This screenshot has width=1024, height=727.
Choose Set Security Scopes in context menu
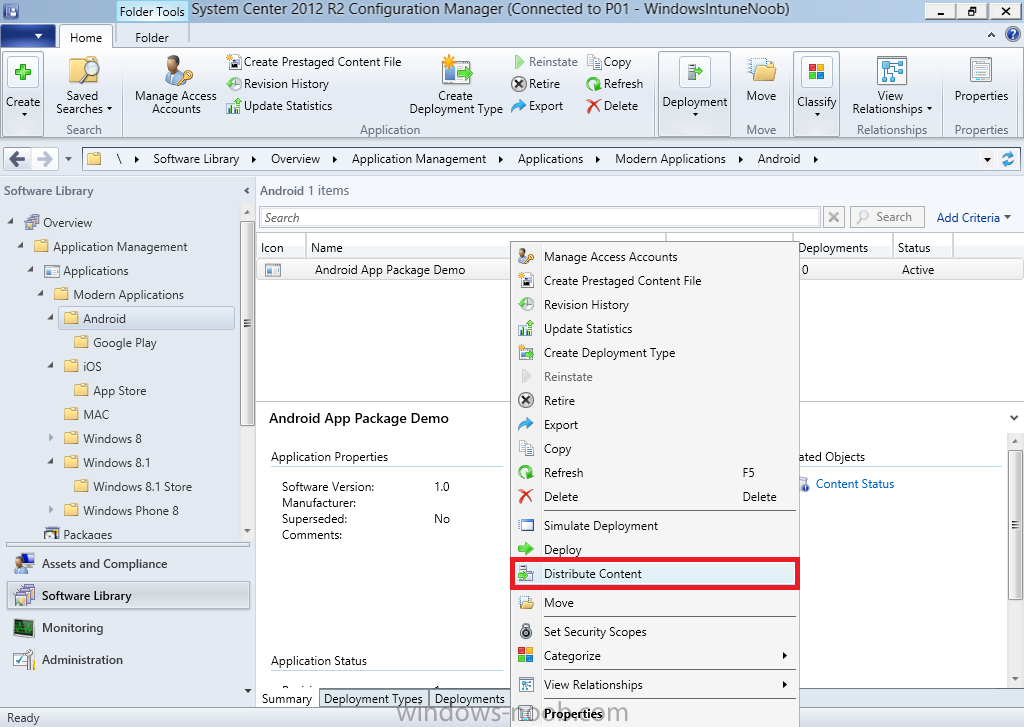coord(654,632)
